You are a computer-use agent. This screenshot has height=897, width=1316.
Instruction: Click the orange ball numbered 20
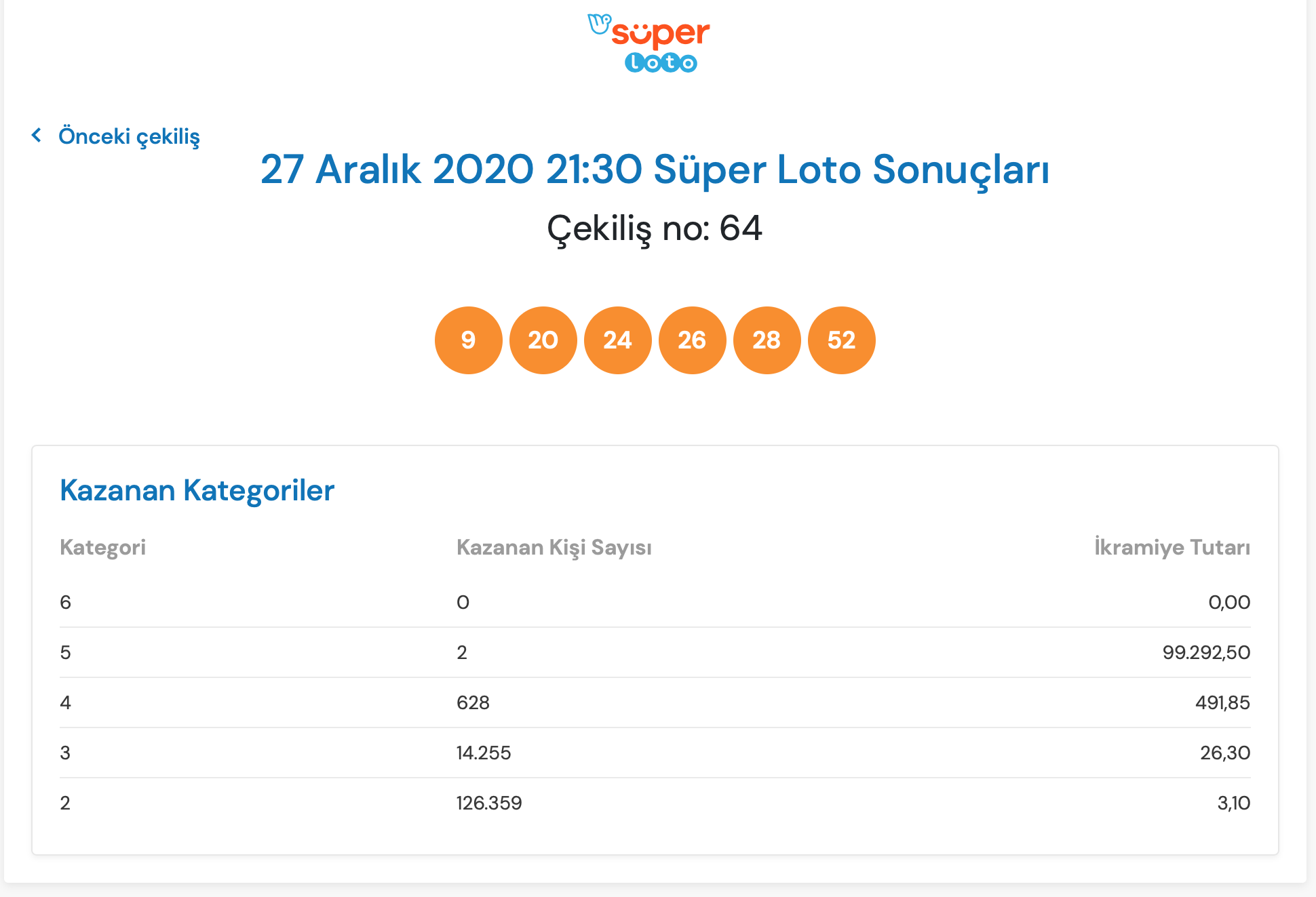click(x=543, y=340)
